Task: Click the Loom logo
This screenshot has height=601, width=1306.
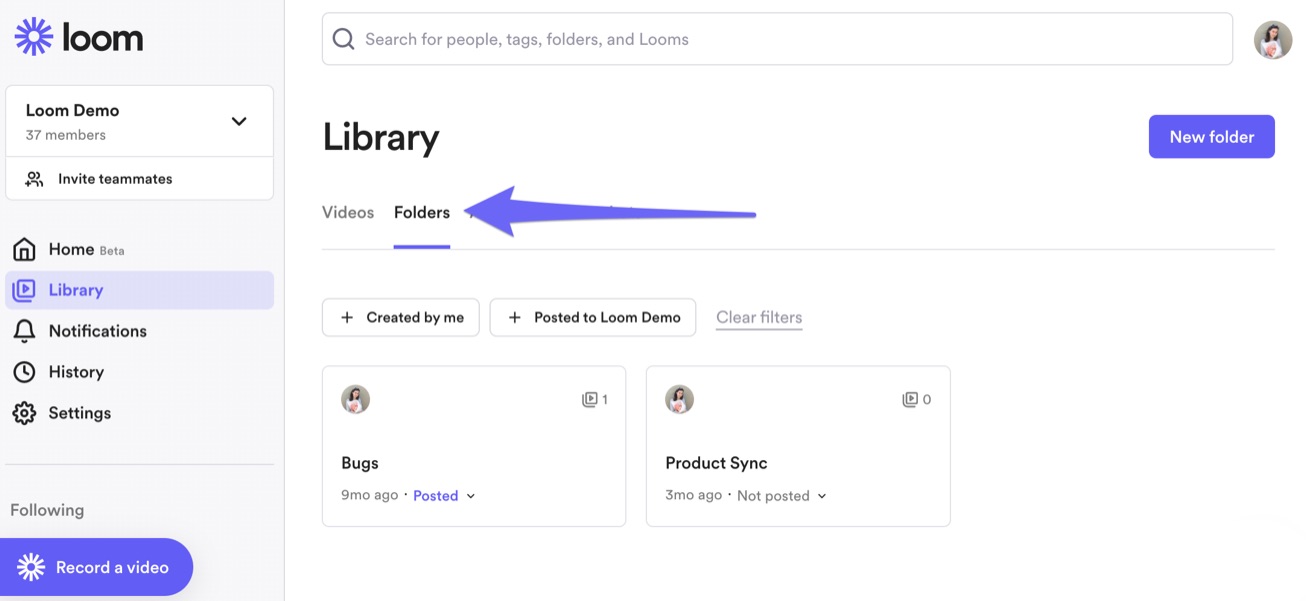Action: click(79, 37)
